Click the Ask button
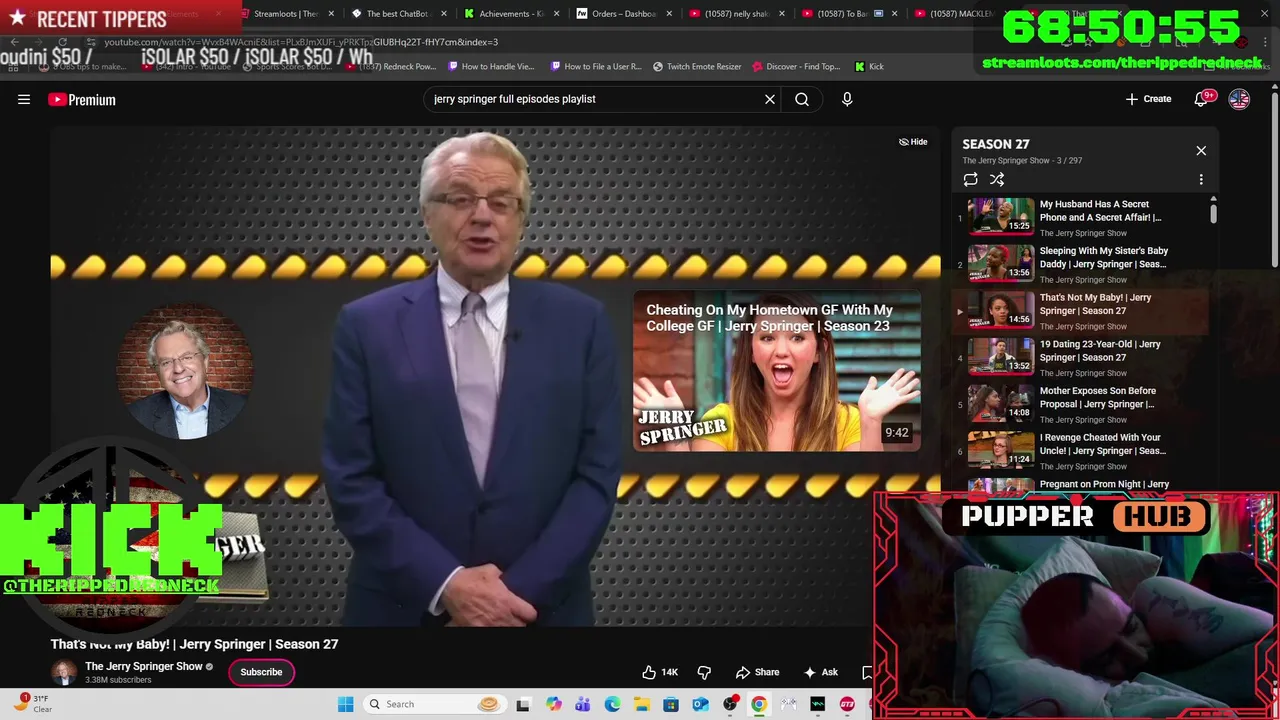The height and width of the screenshot is (720, 1280). tap(821, 672)
